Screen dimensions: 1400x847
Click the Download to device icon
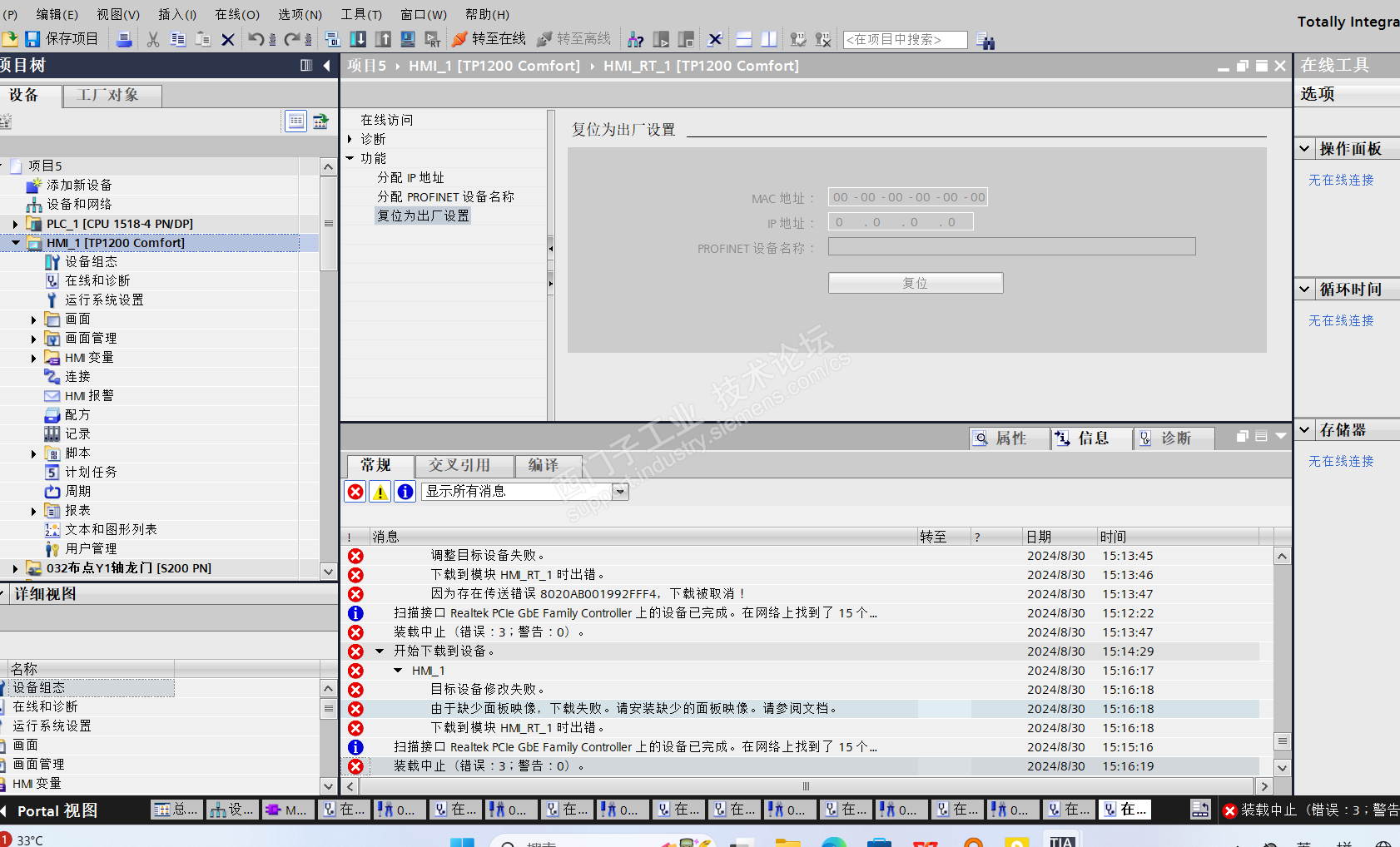[x=358, y=39]
